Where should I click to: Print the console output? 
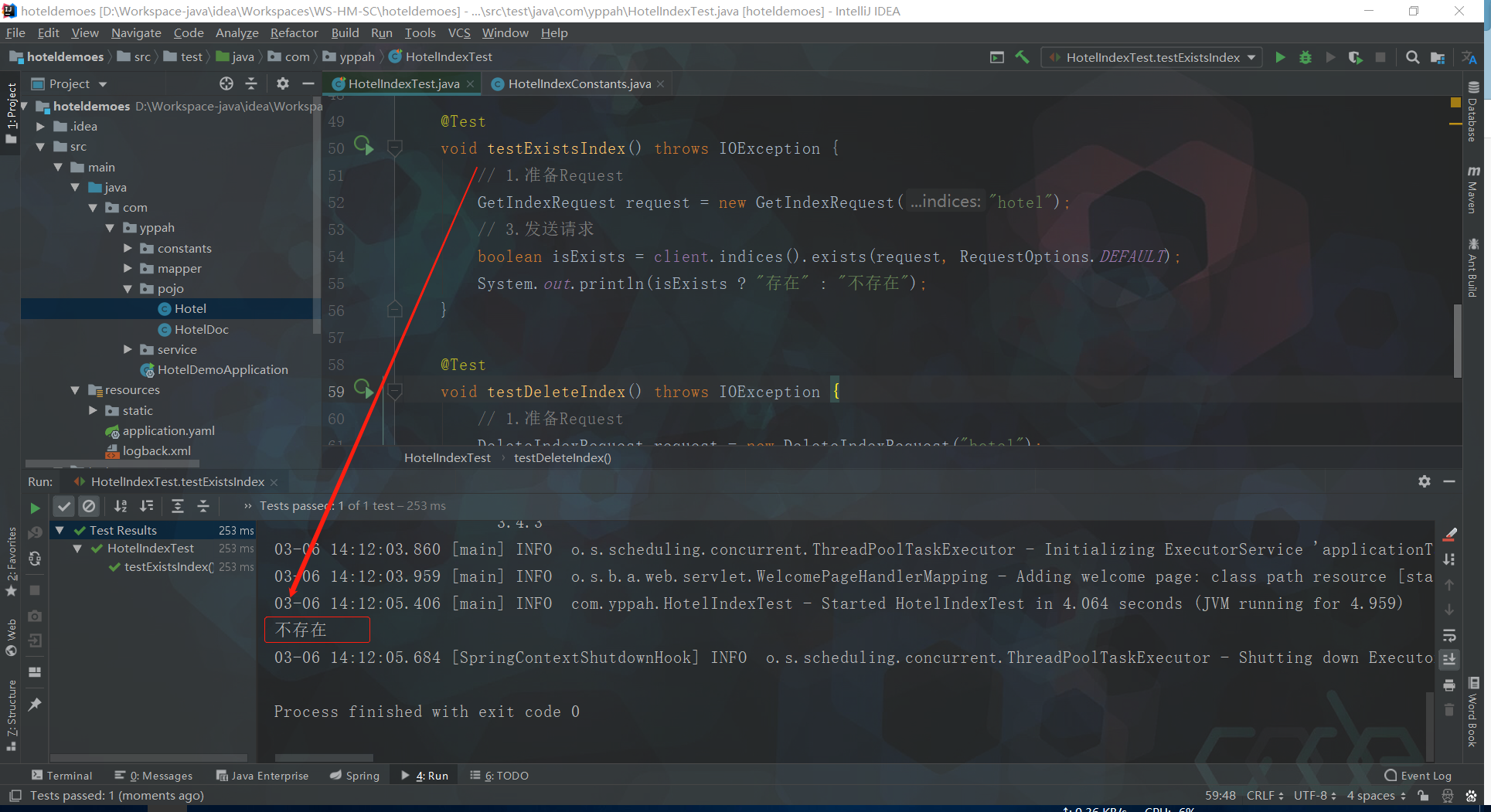[x=1449, y=685]
